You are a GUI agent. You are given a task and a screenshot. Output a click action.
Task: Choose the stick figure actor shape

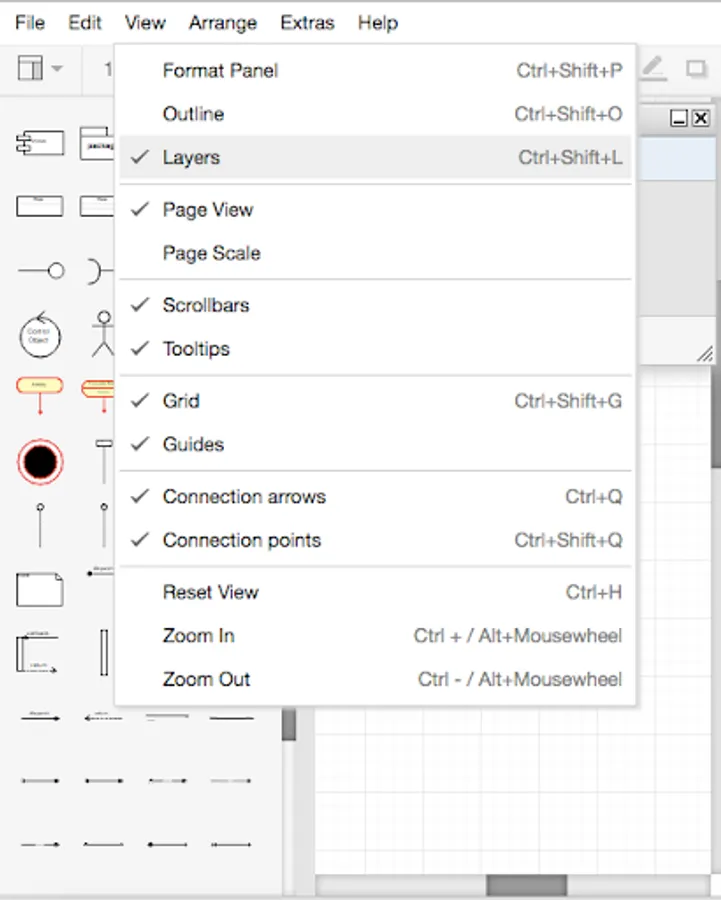pyautogui.click(x=103, y=334)
